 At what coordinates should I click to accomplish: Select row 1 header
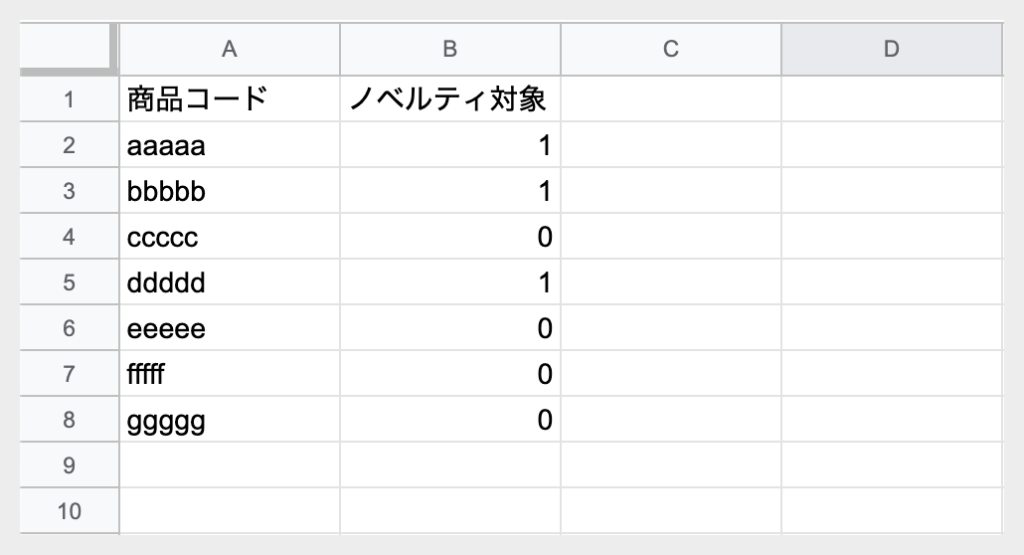click(69, 99)
